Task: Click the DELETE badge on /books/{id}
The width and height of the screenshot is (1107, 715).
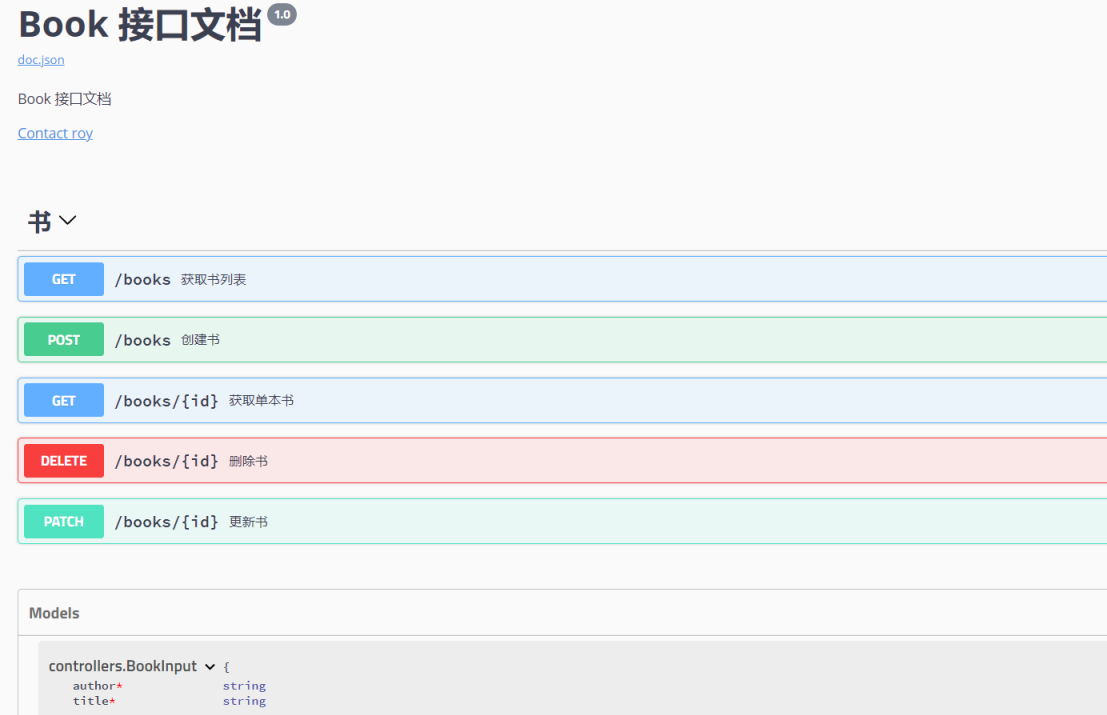Action: click(63, 460)
